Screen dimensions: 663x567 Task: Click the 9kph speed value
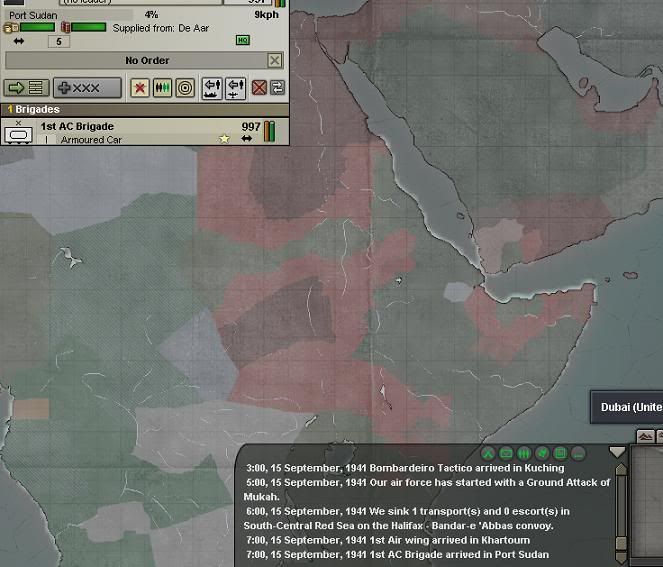(x=266, y=15)
